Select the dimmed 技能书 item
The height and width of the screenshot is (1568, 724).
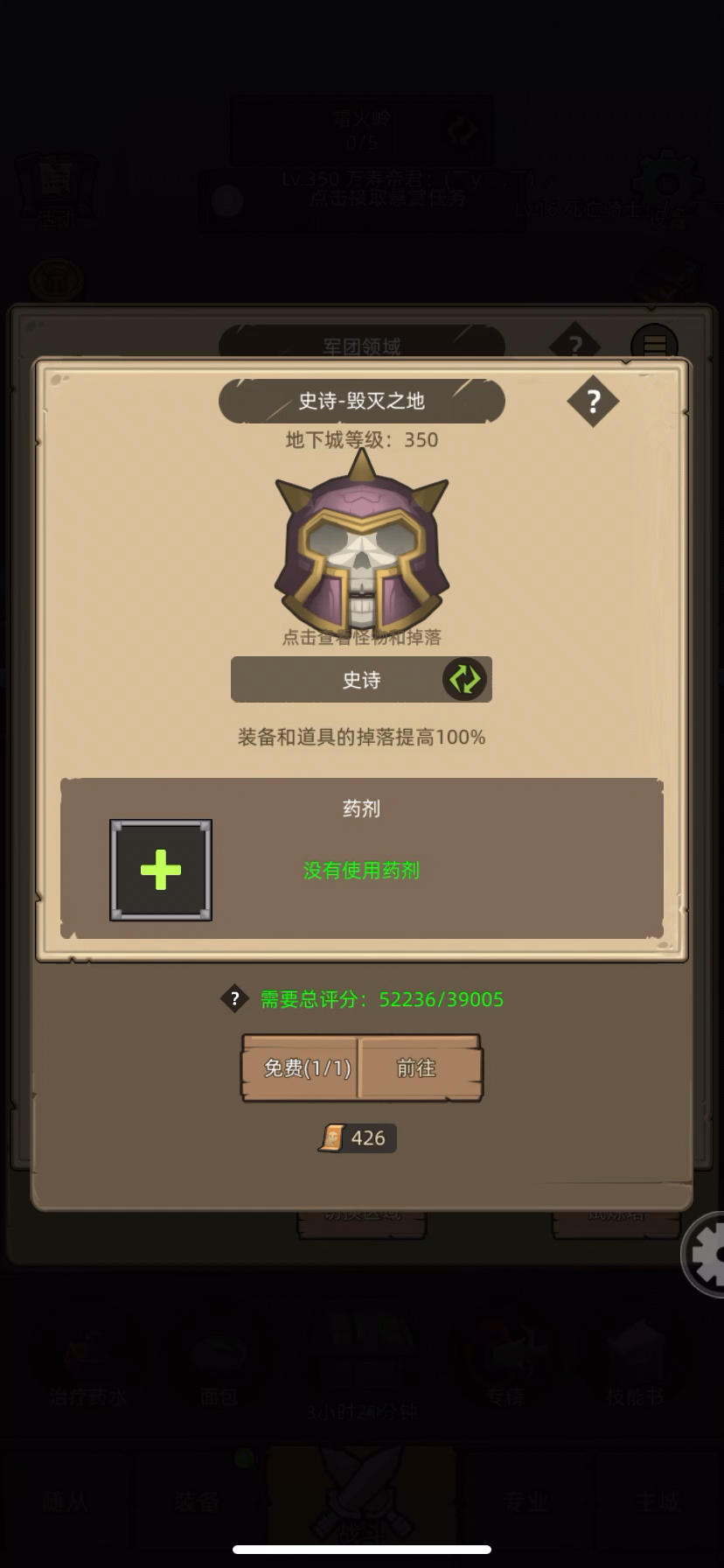[x=636, y=1365]
